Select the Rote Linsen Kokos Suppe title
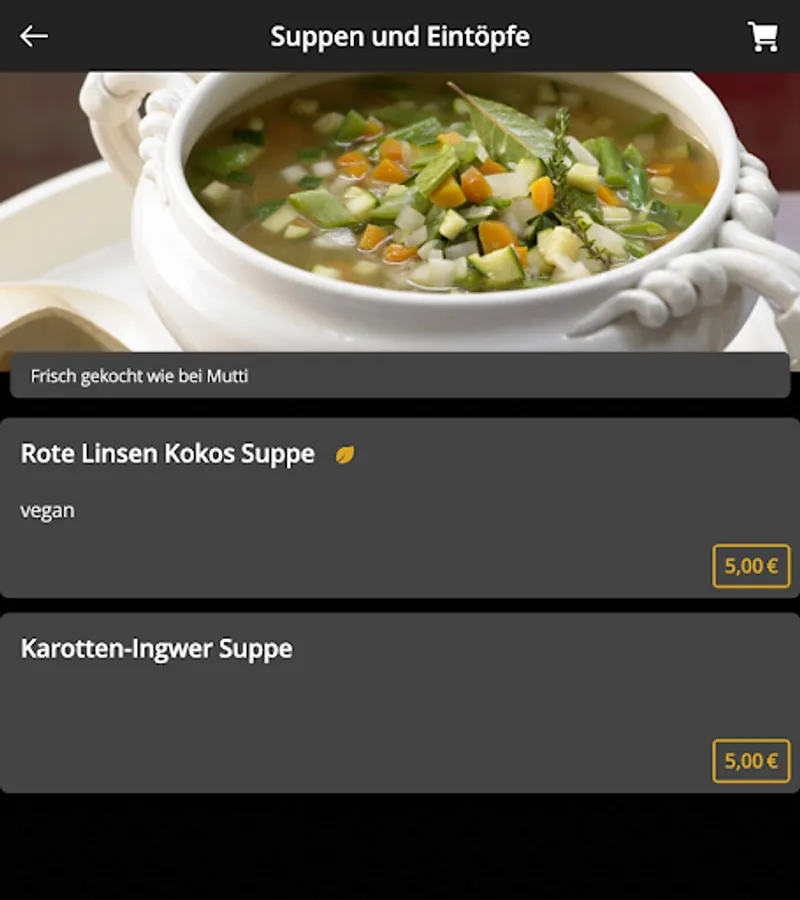The width and height of the screenshot is (800, 900). point(168,453)
